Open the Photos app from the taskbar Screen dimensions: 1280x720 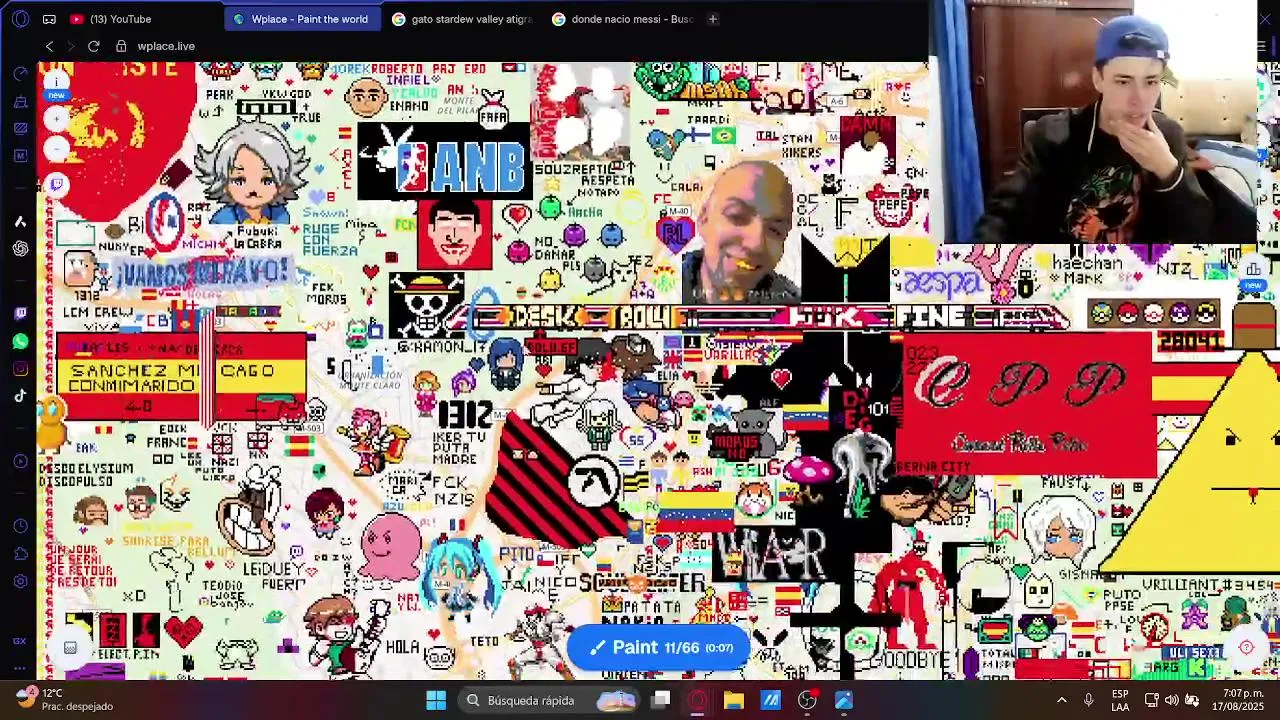click(844, 700)
